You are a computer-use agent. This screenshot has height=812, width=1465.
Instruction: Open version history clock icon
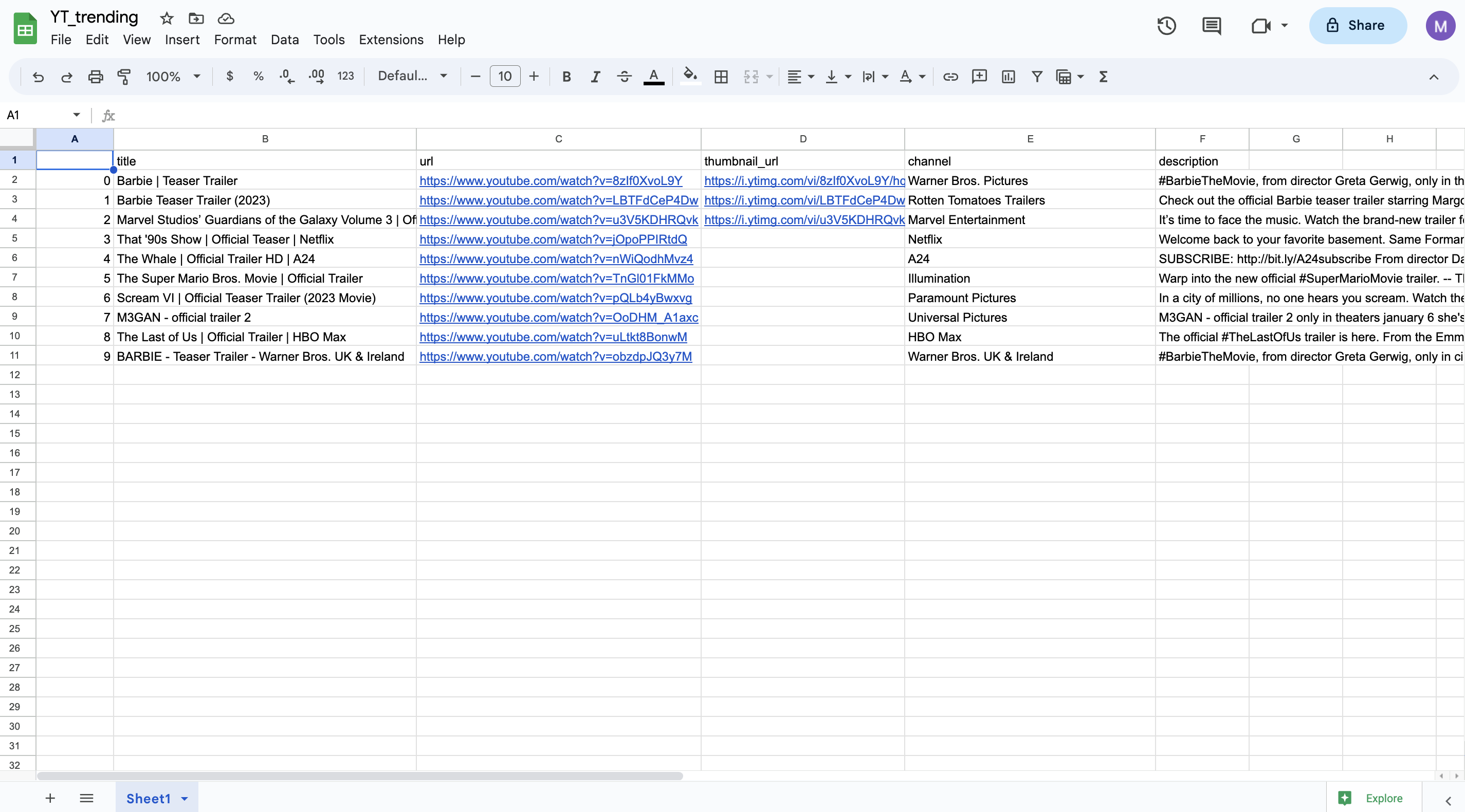(1166, 26)
